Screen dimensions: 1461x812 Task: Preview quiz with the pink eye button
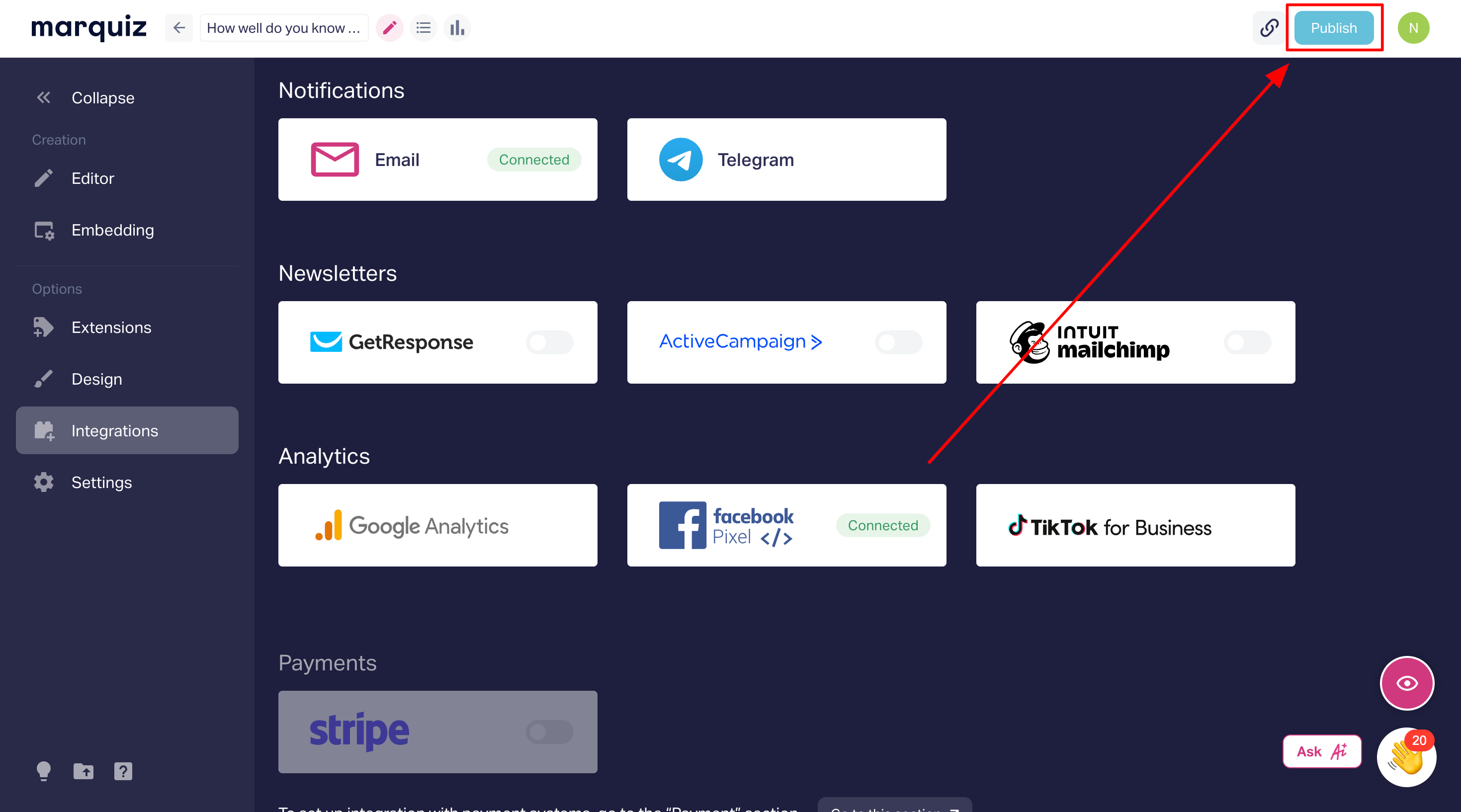click(x=1406, y=683)
